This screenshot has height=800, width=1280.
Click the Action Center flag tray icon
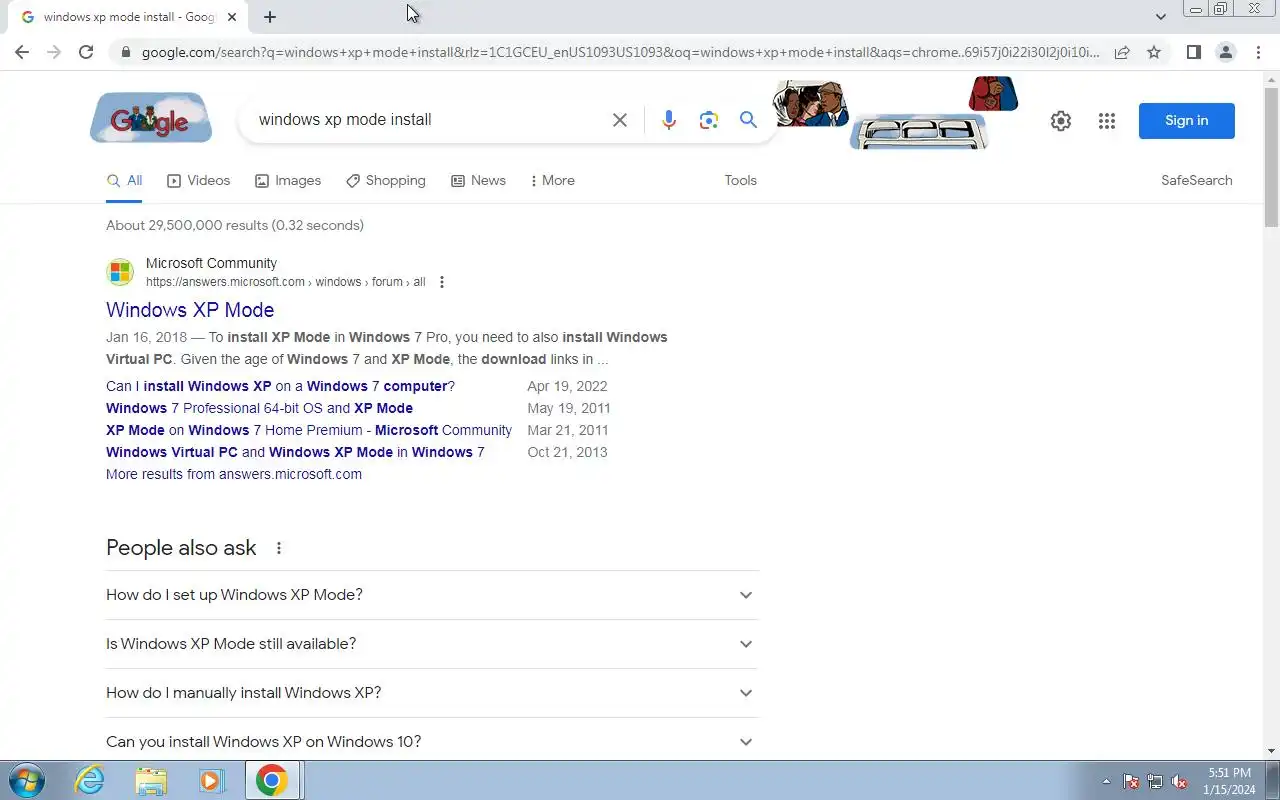click(x=1131, y=782)
